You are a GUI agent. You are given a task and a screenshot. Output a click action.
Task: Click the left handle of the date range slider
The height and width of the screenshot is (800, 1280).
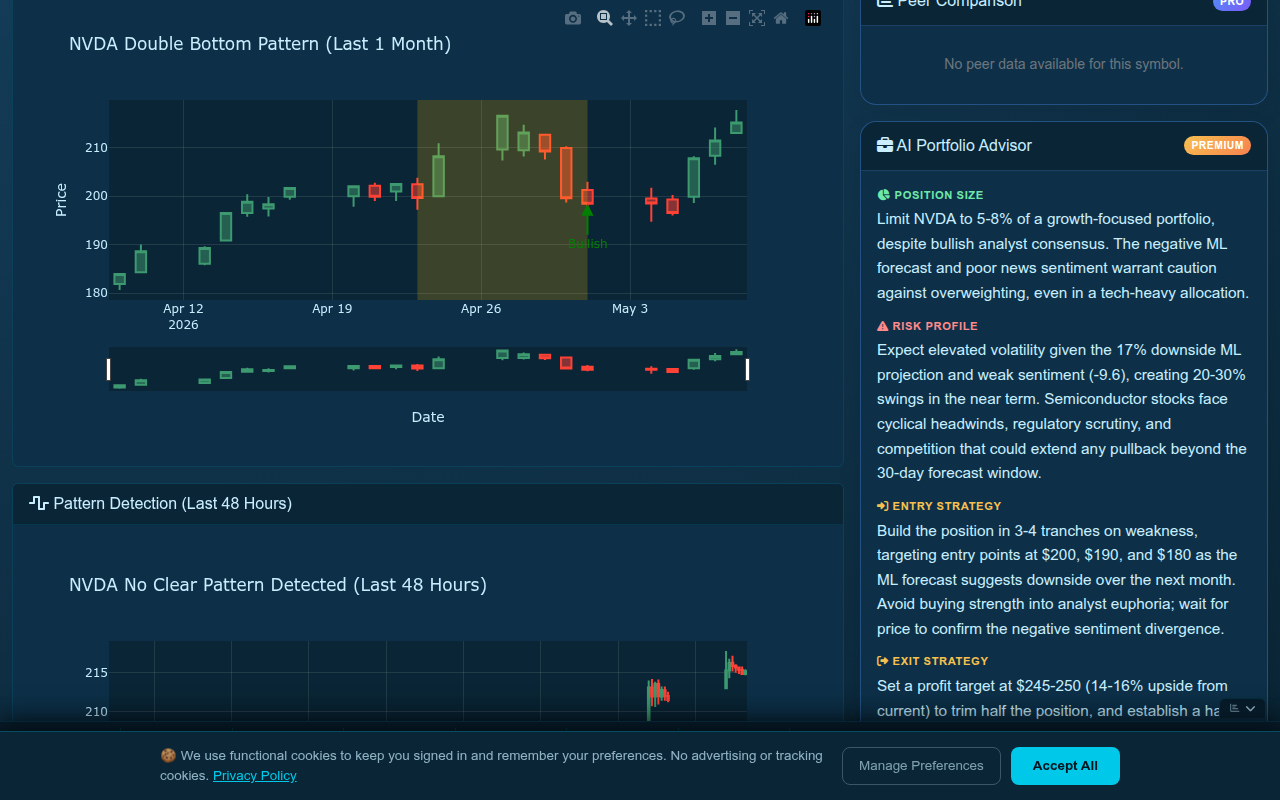(x=109, y=369)
